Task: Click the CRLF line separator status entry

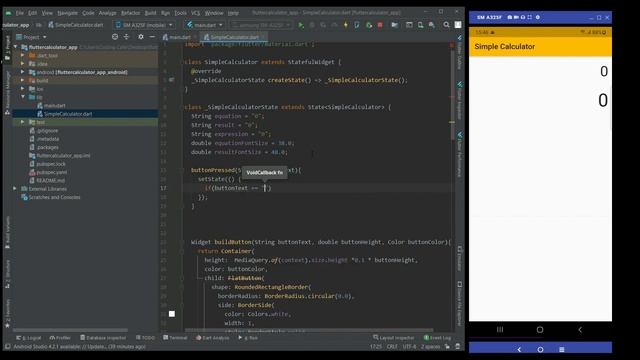Action: click(392, 347)
